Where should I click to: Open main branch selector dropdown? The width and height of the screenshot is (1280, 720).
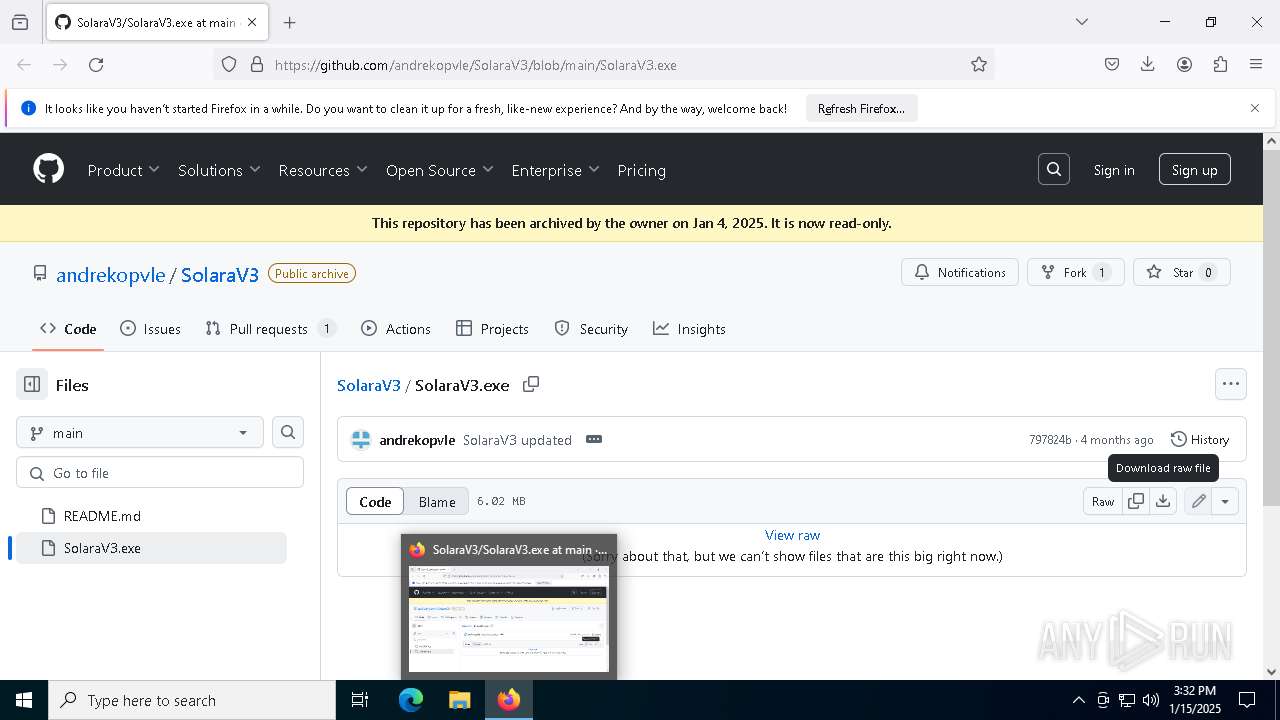[x=140, y=432]
